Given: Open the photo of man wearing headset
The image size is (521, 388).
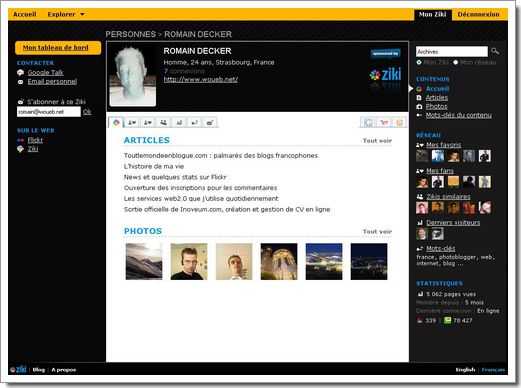Looking at the screenshot, I should coord(189,261).
